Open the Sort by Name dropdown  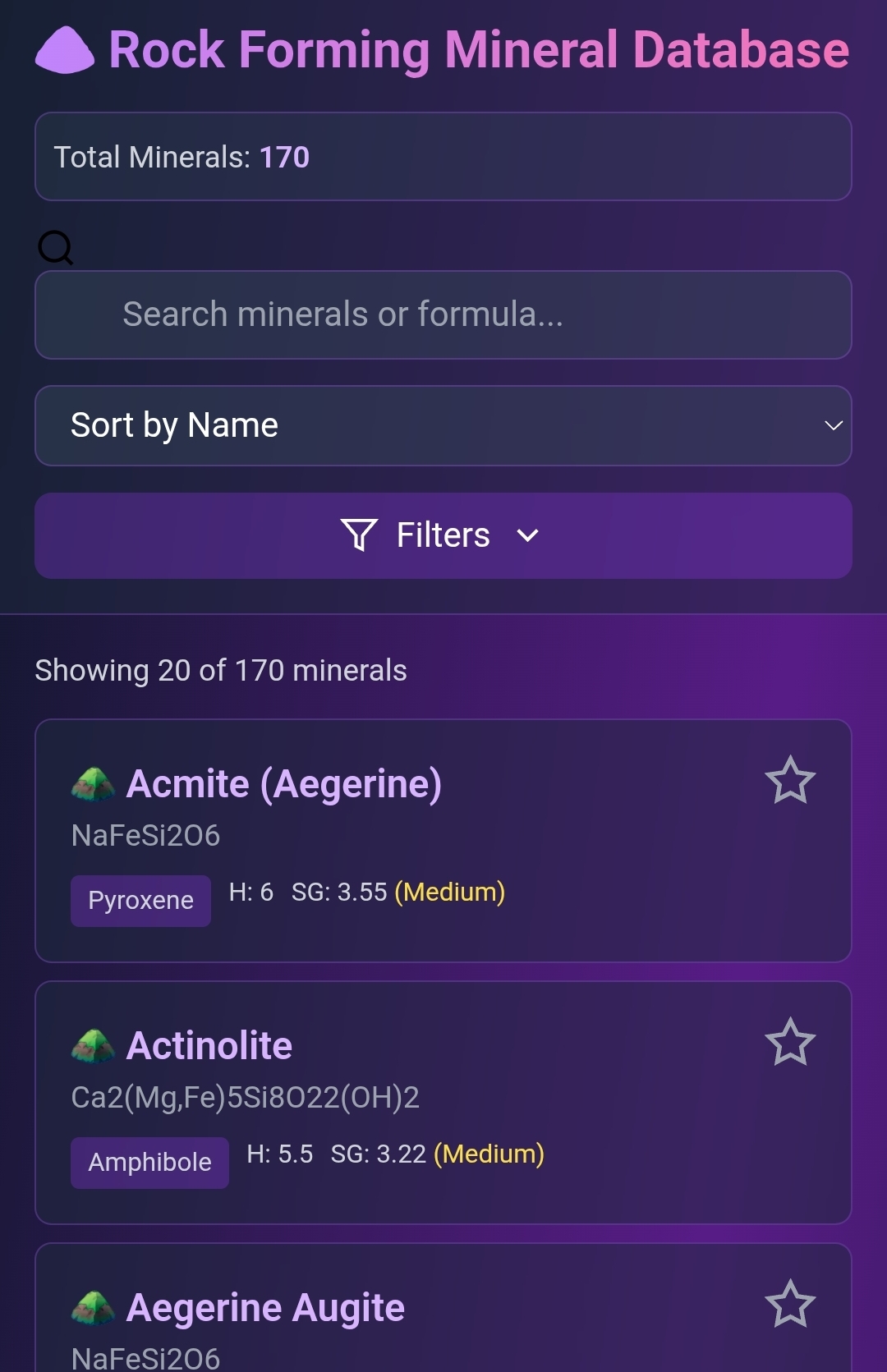(x=443, y=425)
